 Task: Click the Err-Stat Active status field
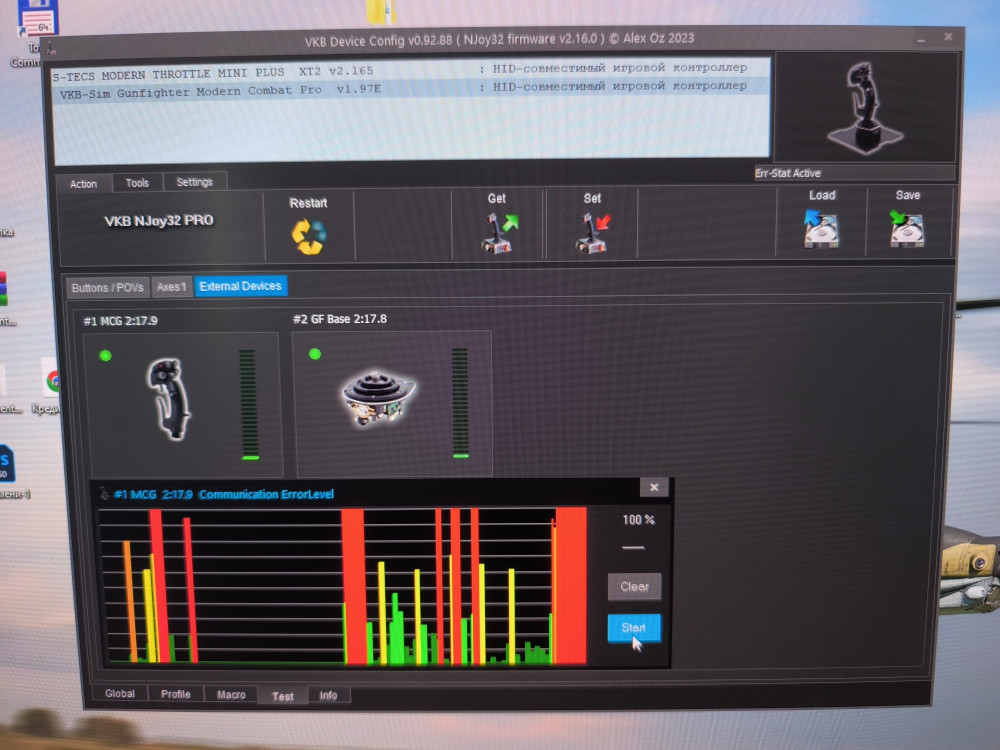tap(854, 173)
